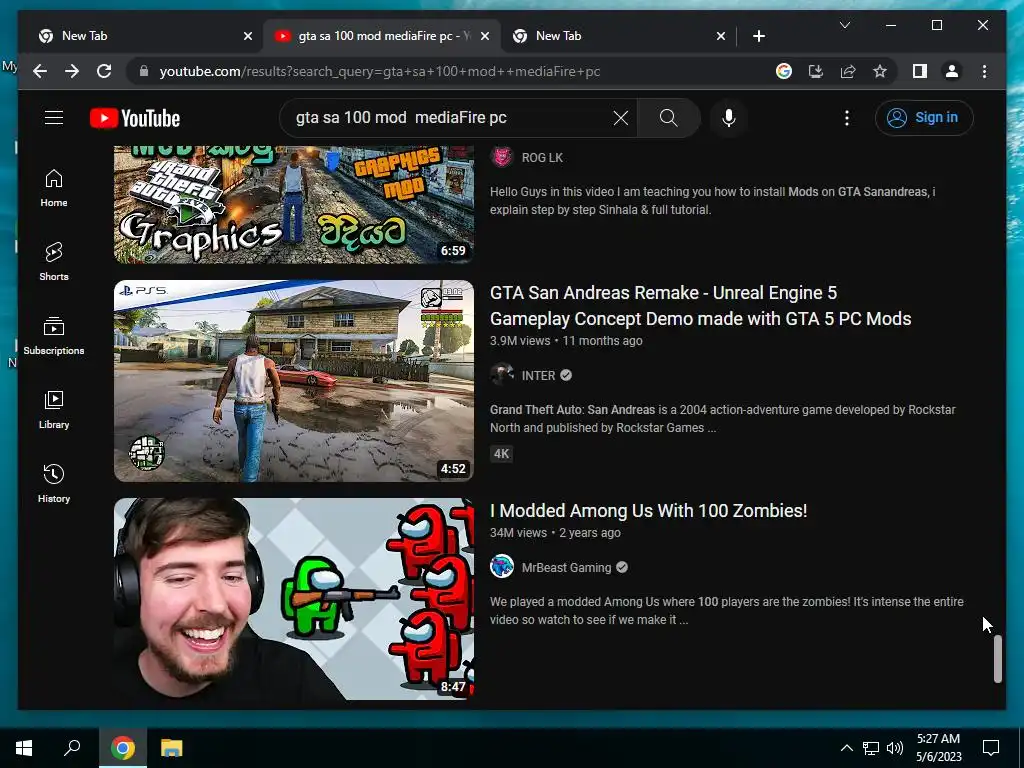Visit the ROG LK channel name
This screenshot has width=1024, height=768.
[542, 157]
